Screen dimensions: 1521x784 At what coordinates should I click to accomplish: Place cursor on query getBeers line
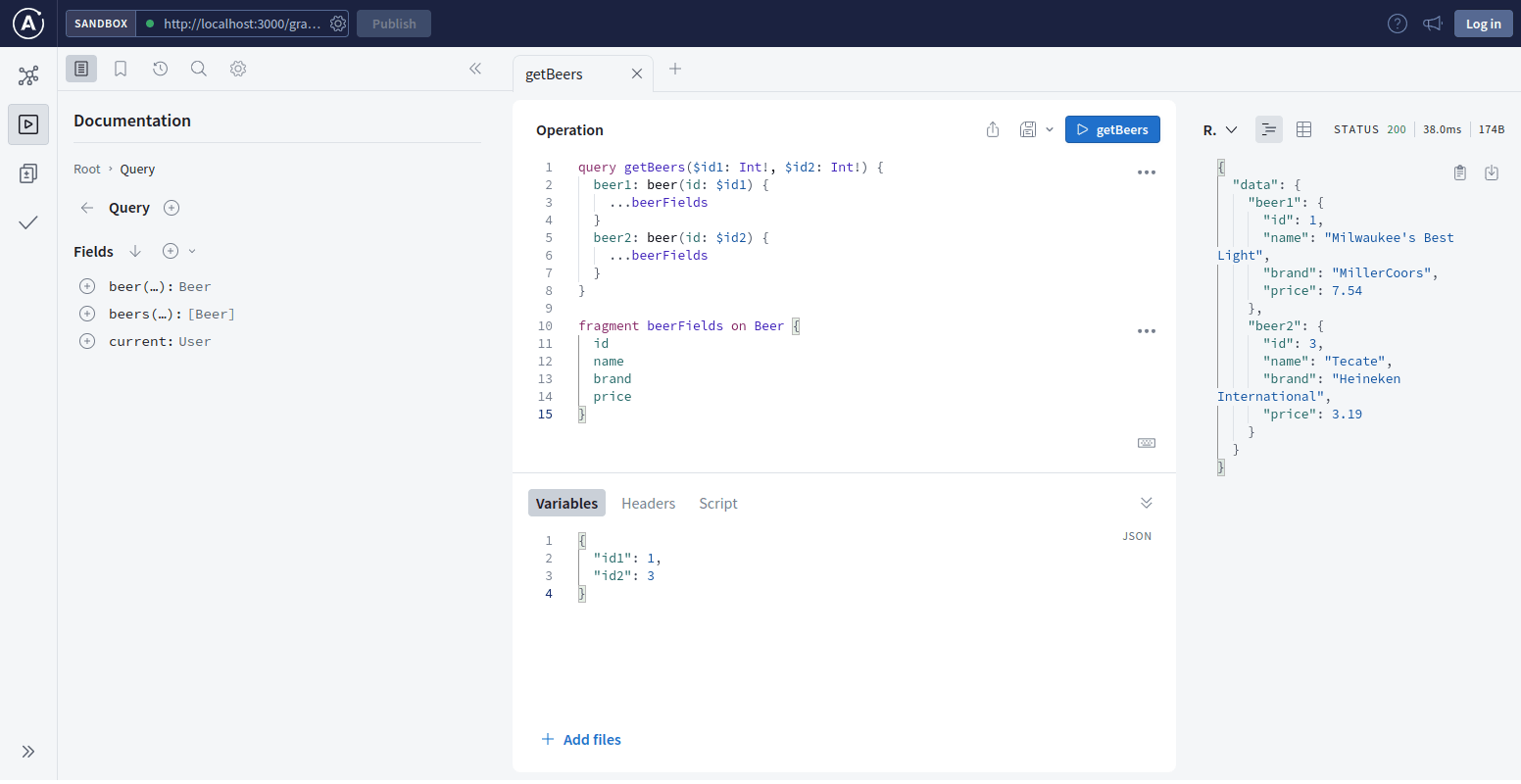click(x=730, y=168)
